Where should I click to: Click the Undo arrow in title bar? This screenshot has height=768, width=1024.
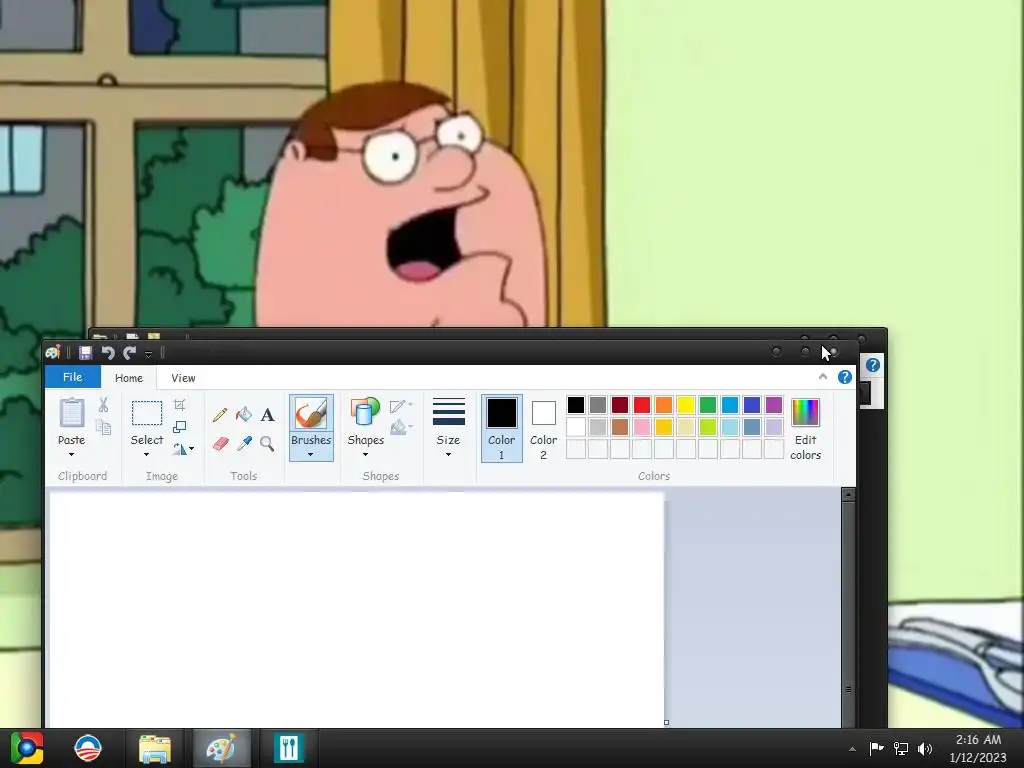pyautogui.click(x=108, y=353)
